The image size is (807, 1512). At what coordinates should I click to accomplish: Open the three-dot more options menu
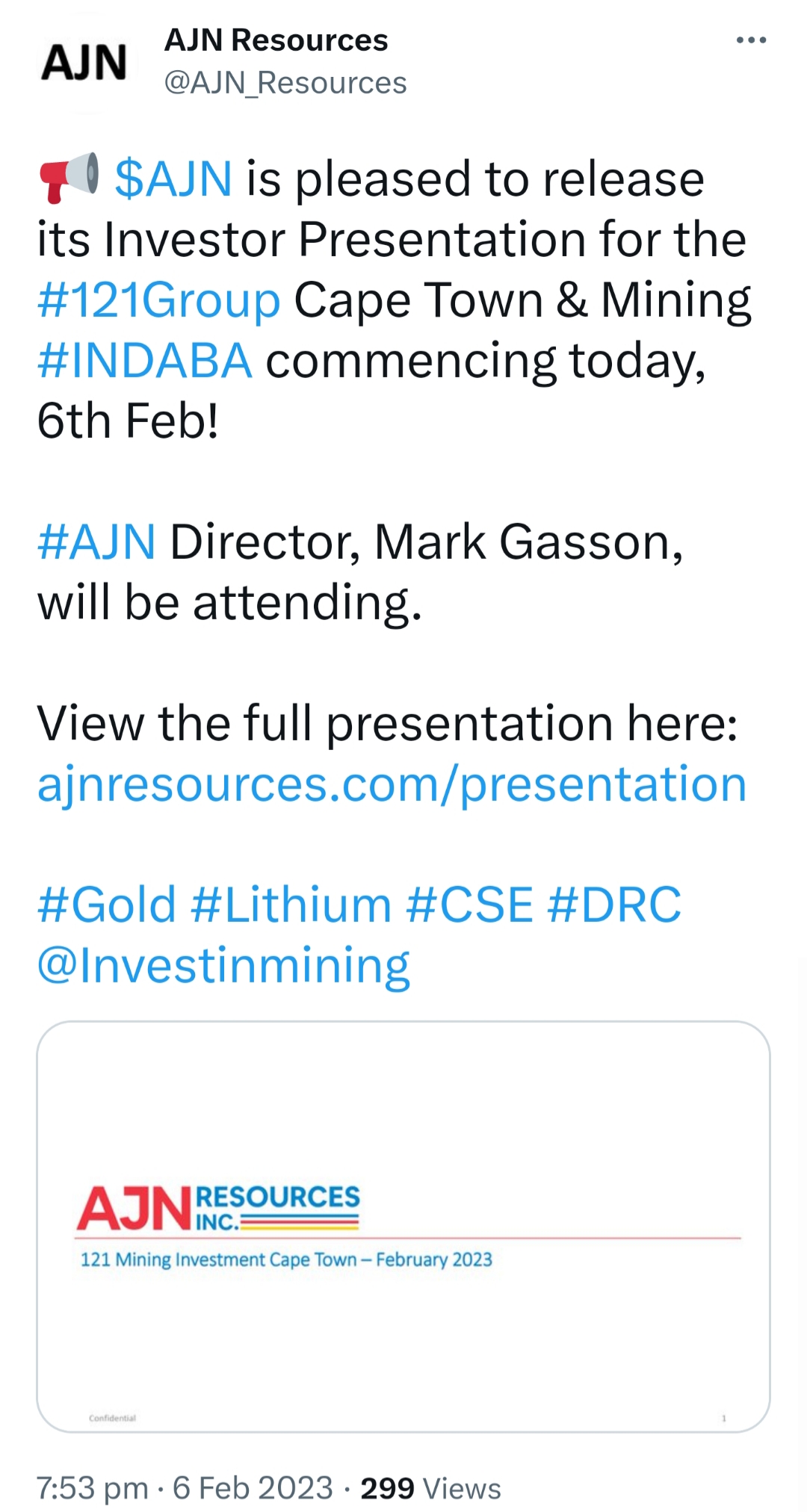(x=751, y=40)
